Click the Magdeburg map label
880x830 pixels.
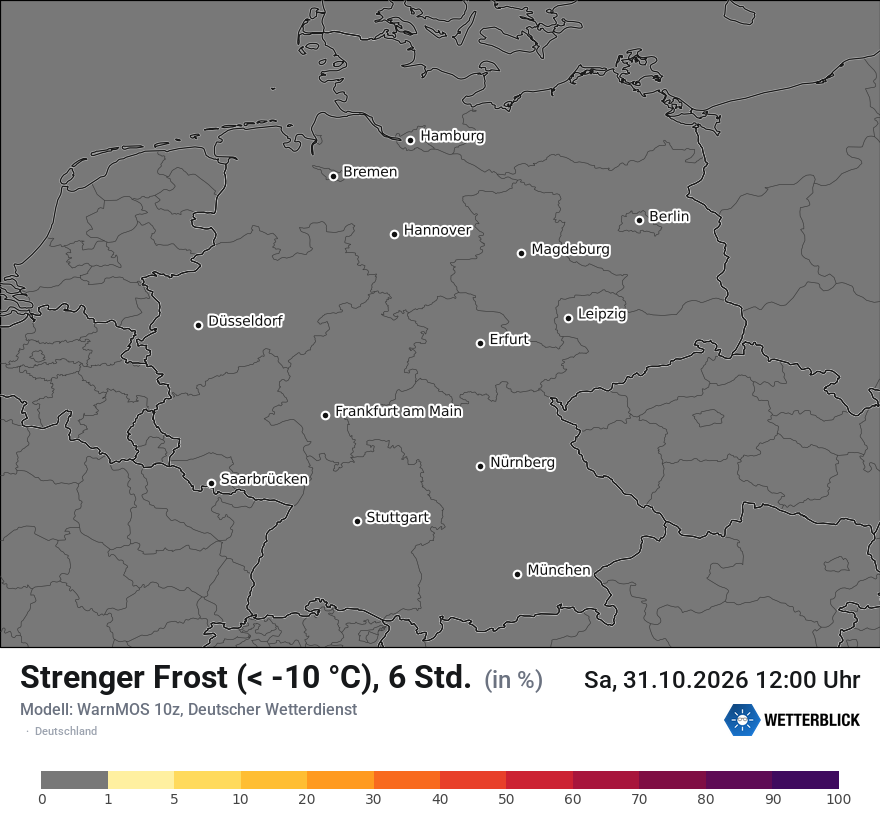pyautogui.click(x=571, y=250)
